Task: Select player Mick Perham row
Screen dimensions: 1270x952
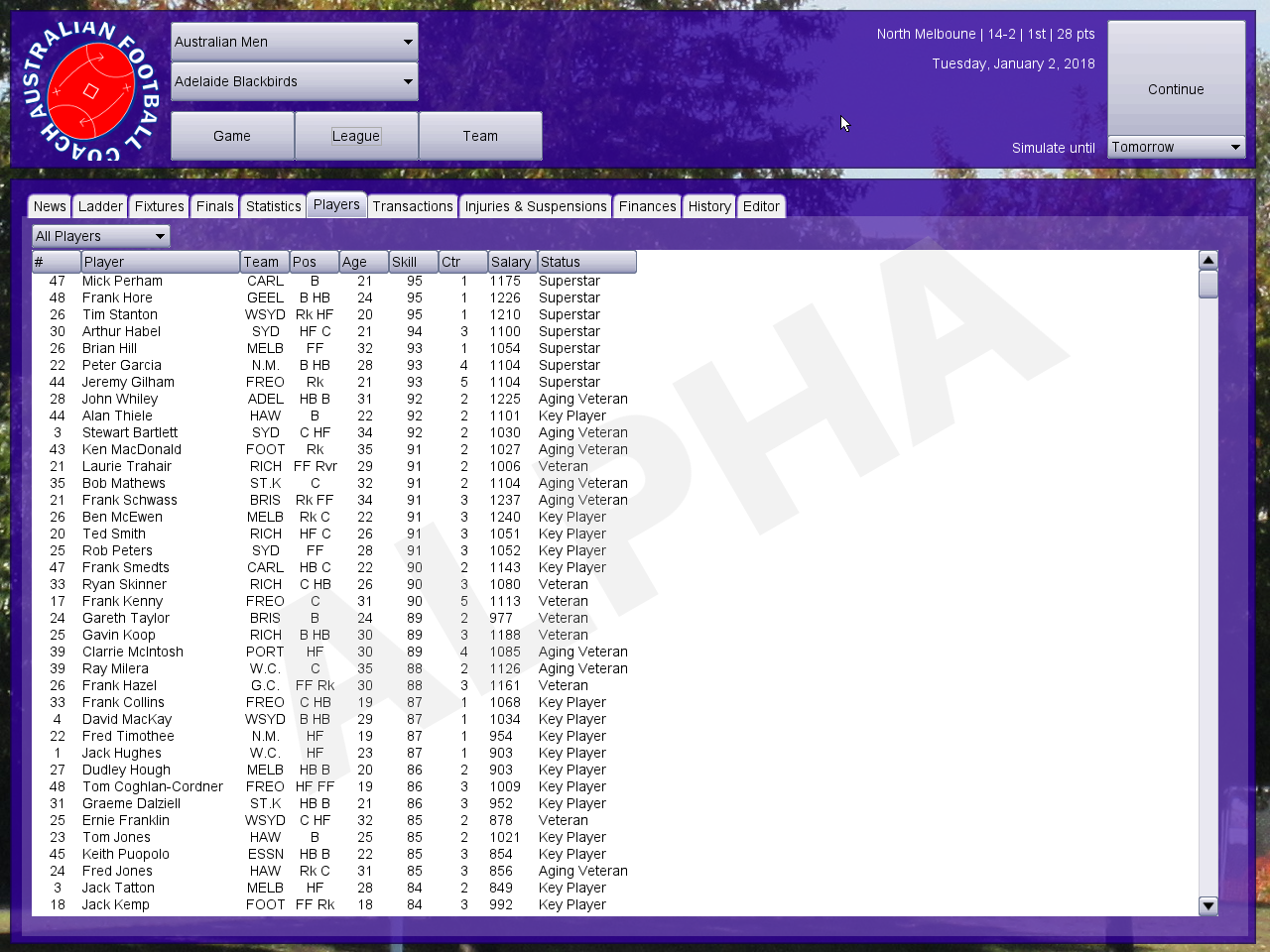Action: [122, 282]
